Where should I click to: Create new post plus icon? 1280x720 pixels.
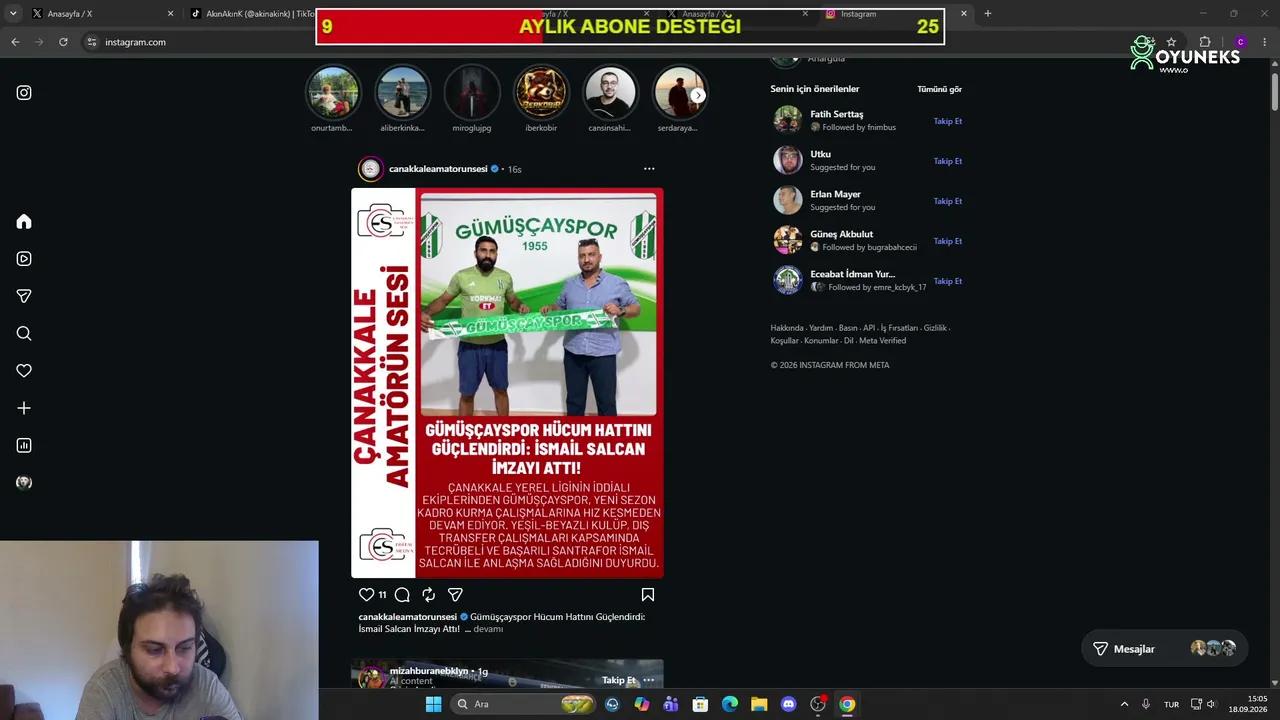24,408
